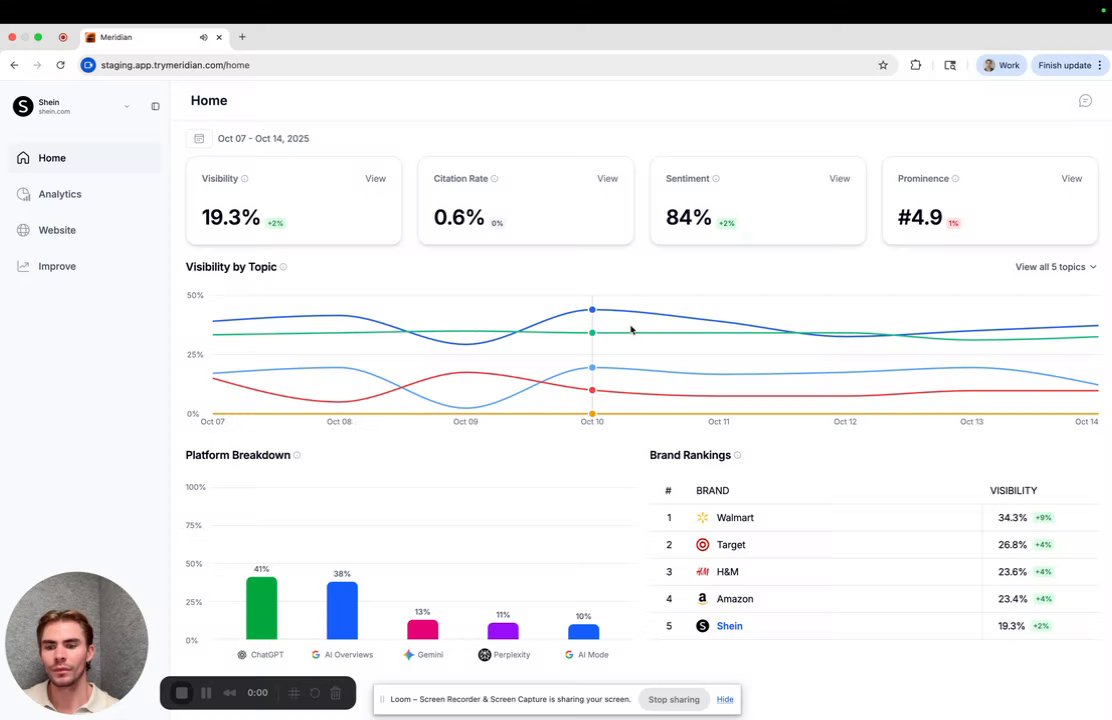Delete the Loom recording with trash icon
Image resolution: width=1112 pixels, height=720 pixels.
point(336,693)
